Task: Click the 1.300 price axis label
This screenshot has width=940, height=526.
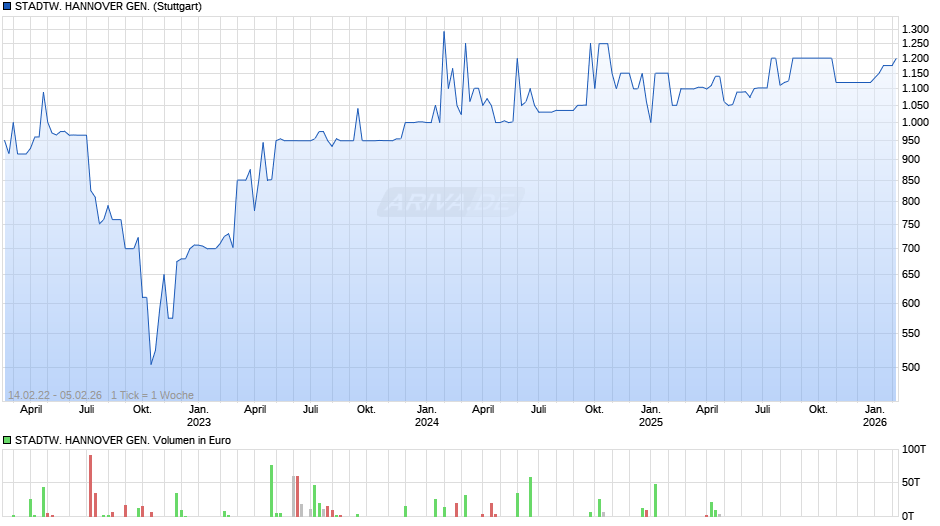Action: click(x=915, y=29)
